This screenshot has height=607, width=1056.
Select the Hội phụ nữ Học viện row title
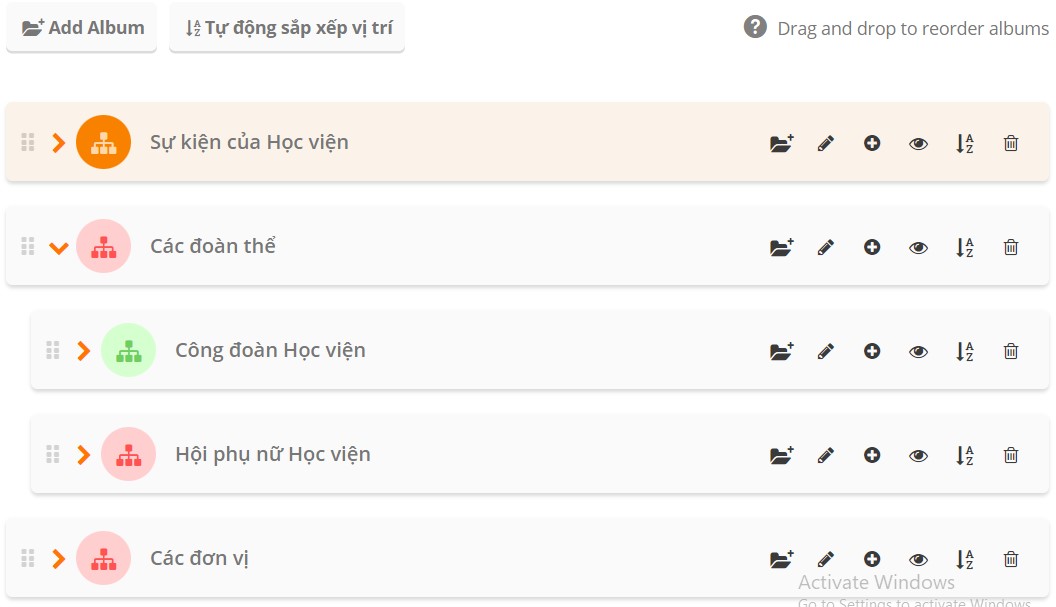coord(272,454)
